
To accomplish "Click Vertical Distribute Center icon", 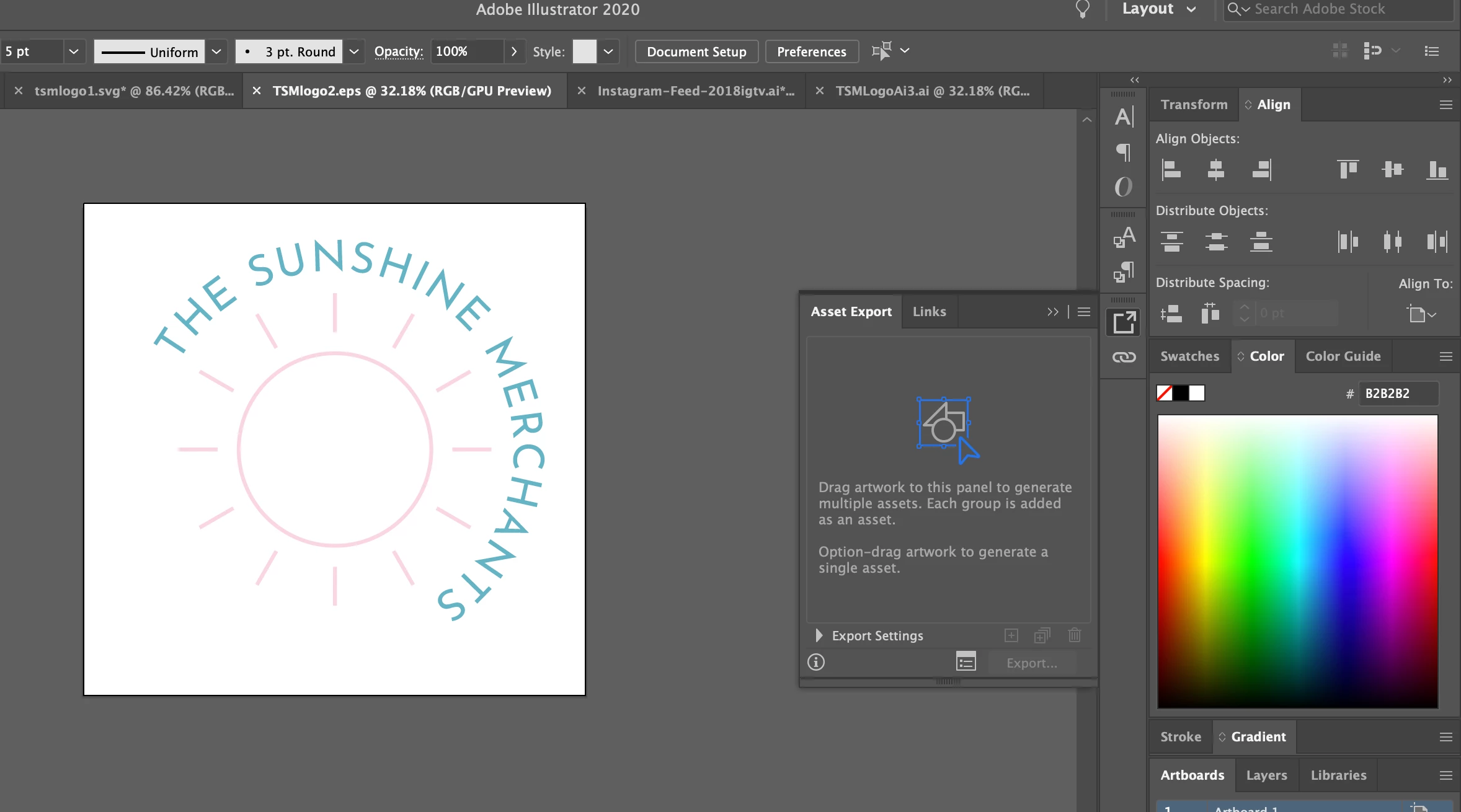I will 1216,241.
